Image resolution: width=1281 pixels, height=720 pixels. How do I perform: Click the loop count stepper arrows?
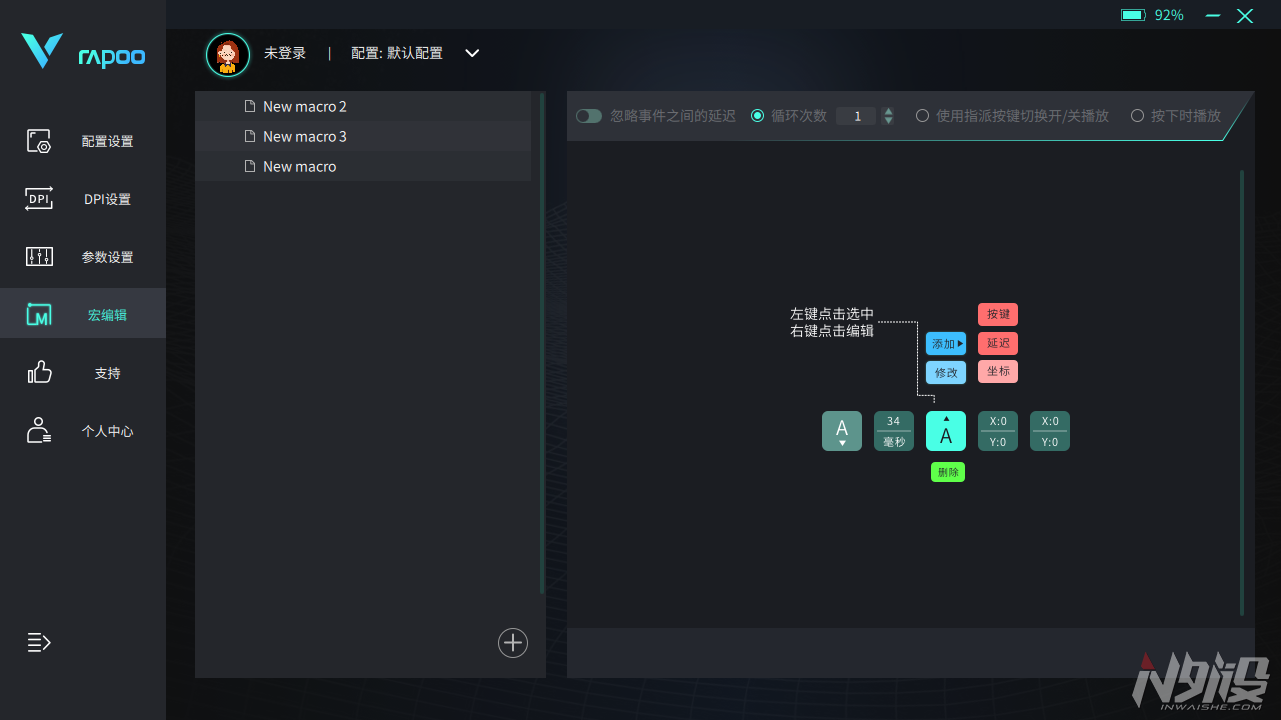point(888,116)
